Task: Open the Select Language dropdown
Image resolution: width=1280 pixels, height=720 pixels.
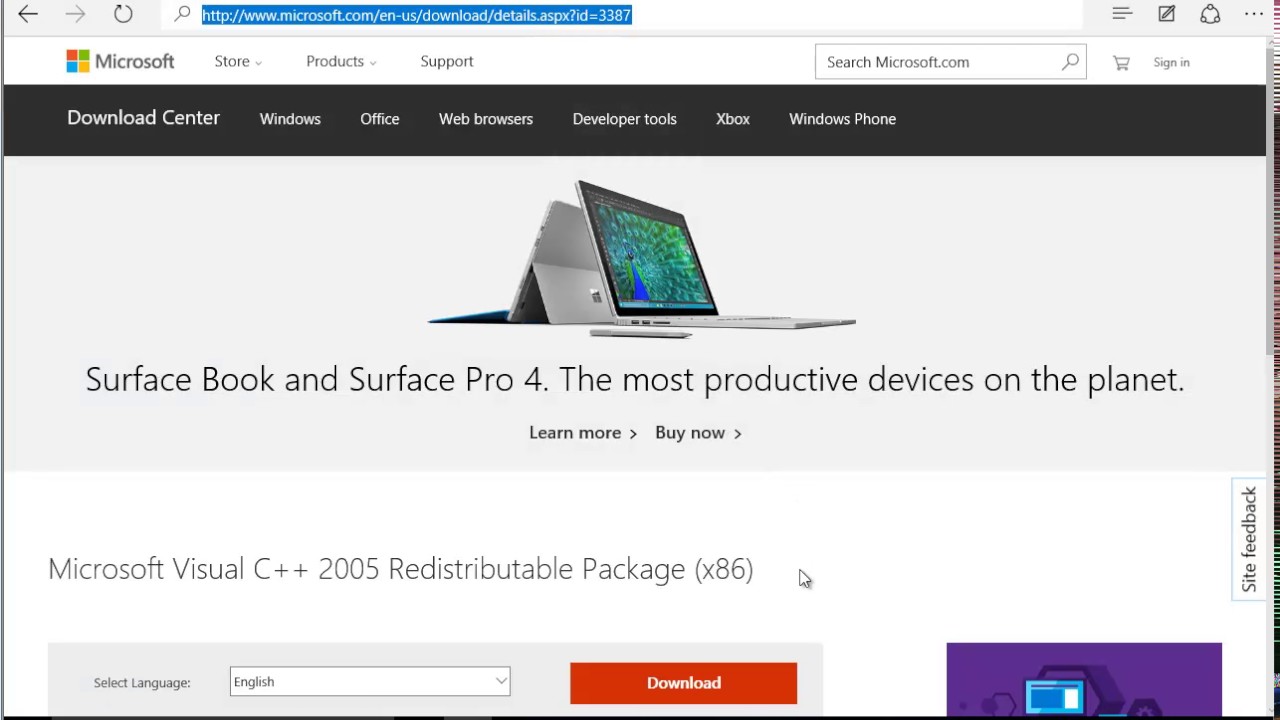Action: pyautogui.click(x=370, y=682)
